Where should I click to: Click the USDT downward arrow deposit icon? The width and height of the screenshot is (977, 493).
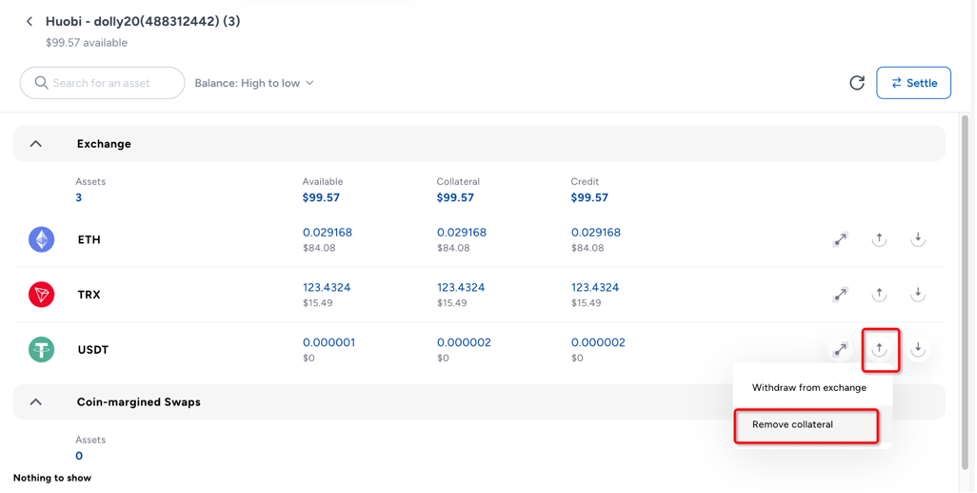click(x=917, y=349)
